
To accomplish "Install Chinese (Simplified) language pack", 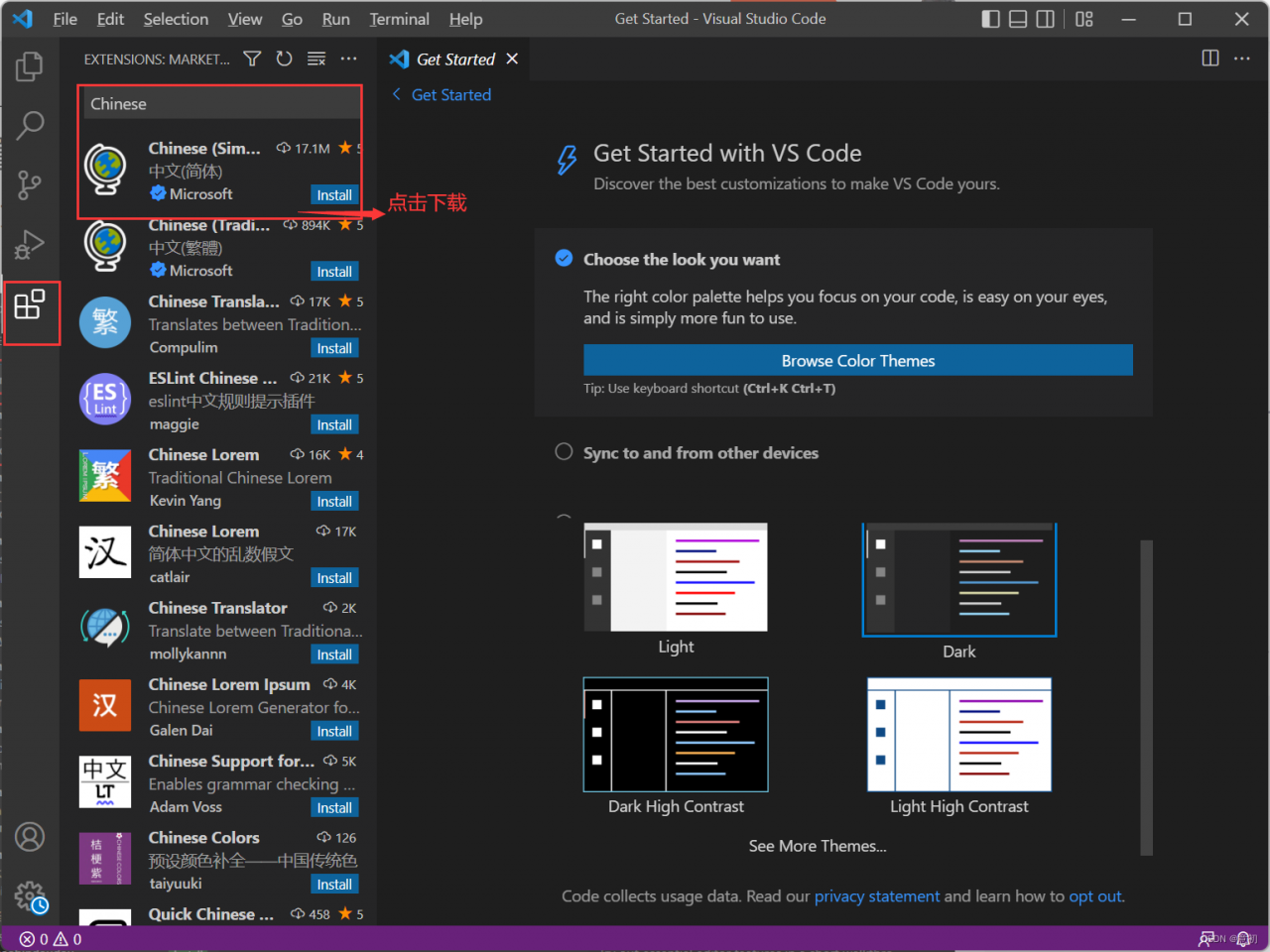I will [334, 195].
